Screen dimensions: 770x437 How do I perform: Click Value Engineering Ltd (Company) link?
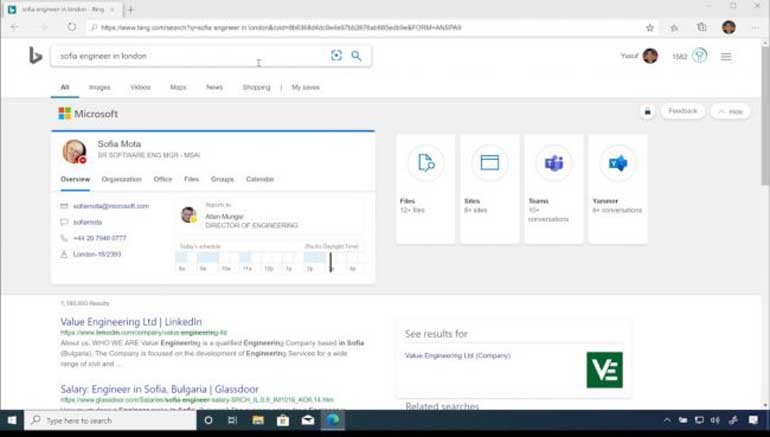(x=458, y=355)
